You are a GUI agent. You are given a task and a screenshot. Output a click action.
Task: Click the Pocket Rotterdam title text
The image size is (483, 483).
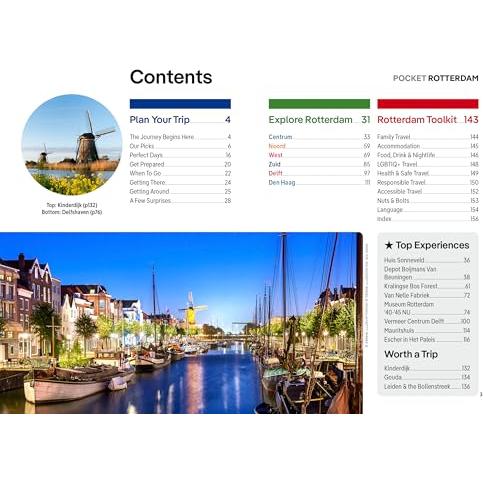(x=436, y=78)
